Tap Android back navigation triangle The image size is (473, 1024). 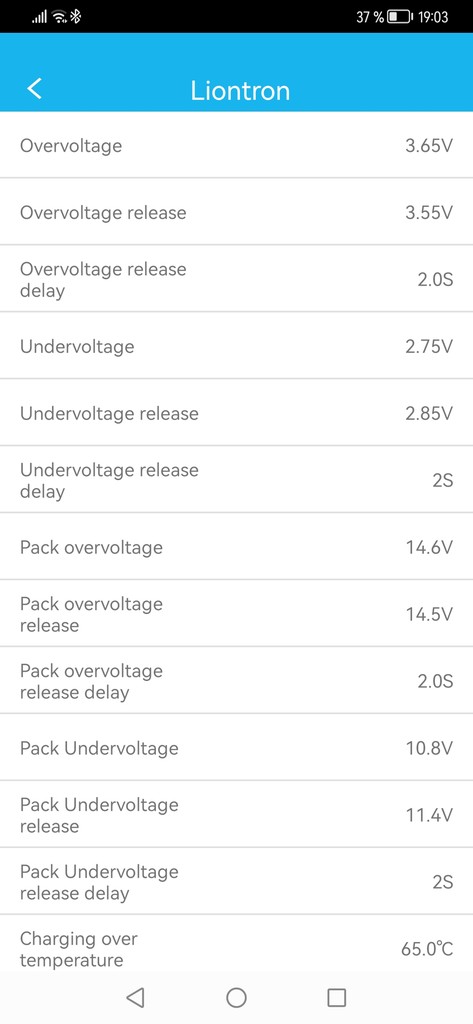tap(135, 997)
